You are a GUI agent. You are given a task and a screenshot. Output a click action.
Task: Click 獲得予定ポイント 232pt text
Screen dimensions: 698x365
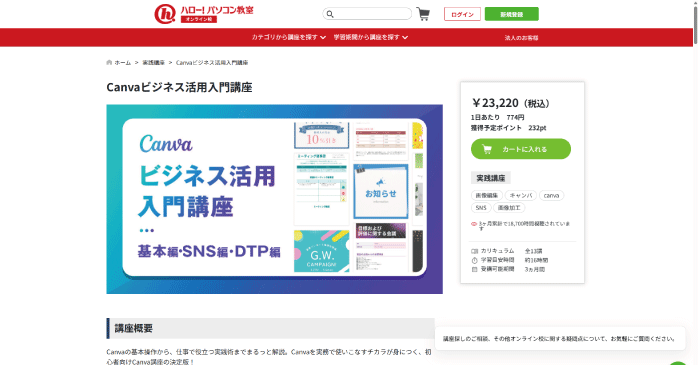pyautogui.click(x=508, y=128)
